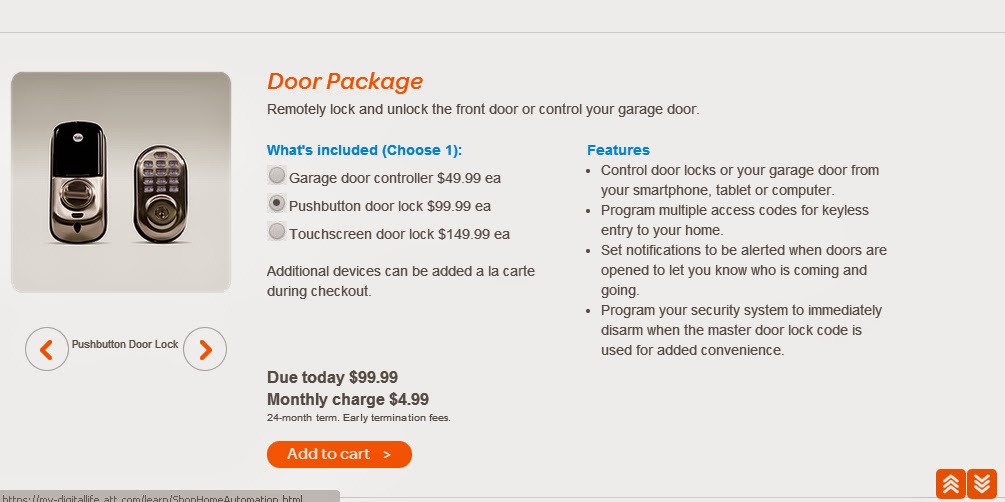Click the Door Package heading
The height and width of the screenshot is (502, 1005).
click(x=345, y=82)
